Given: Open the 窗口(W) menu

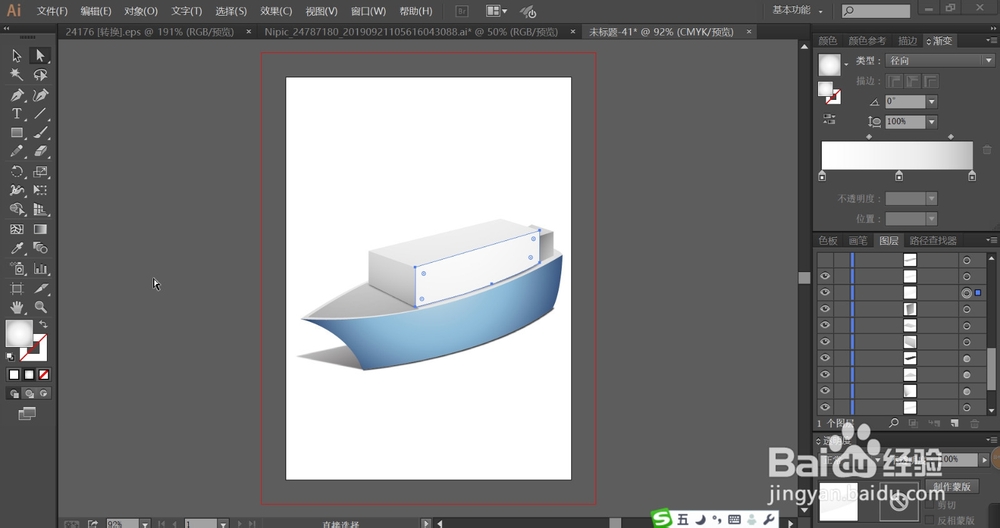Looking at the screenshot, I should click(x=368, y=11).
